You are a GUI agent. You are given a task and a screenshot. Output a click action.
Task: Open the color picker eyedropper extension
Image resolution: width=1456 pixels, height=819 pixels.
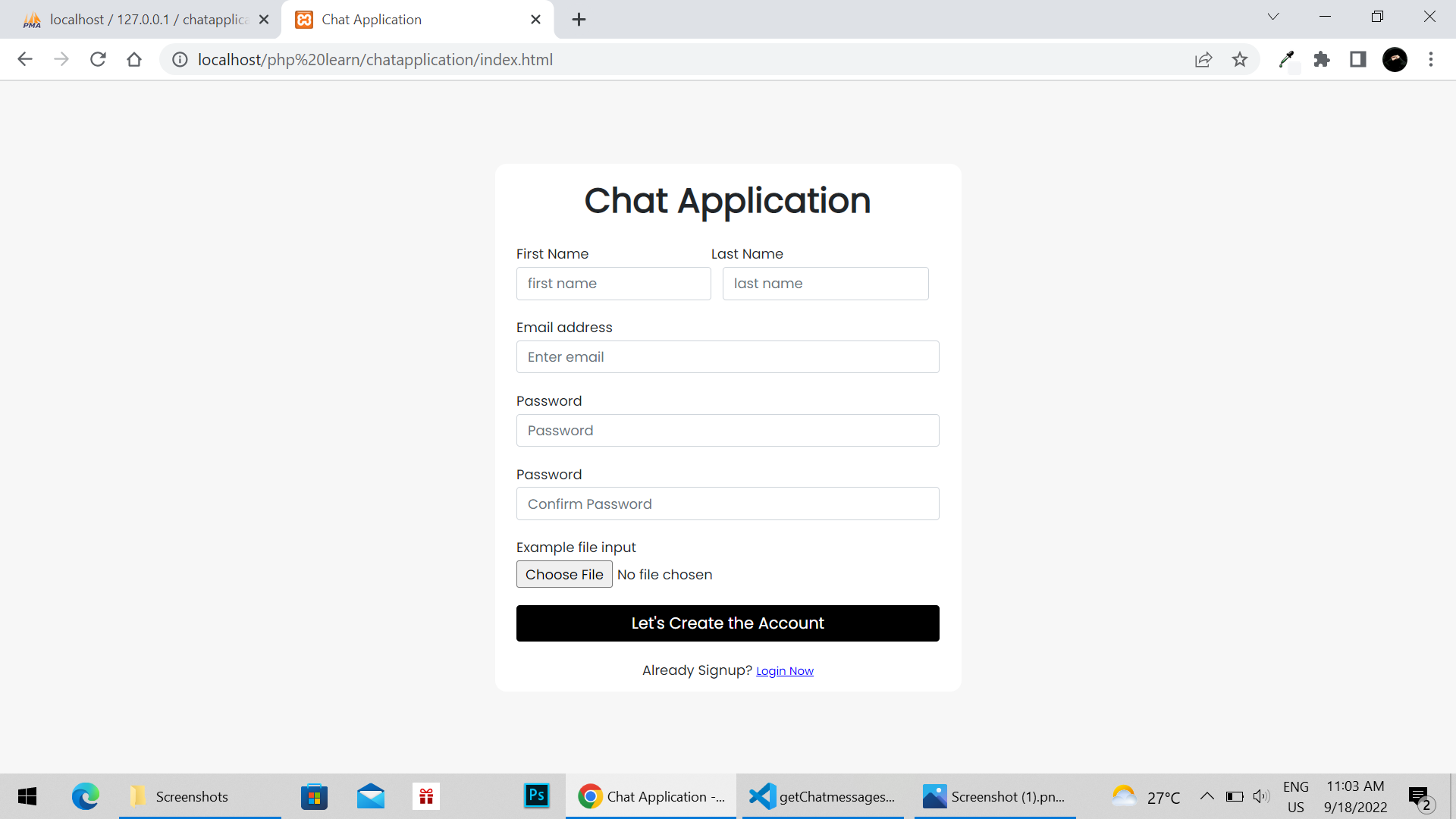pyautogui.click(x=1286, y=59)
